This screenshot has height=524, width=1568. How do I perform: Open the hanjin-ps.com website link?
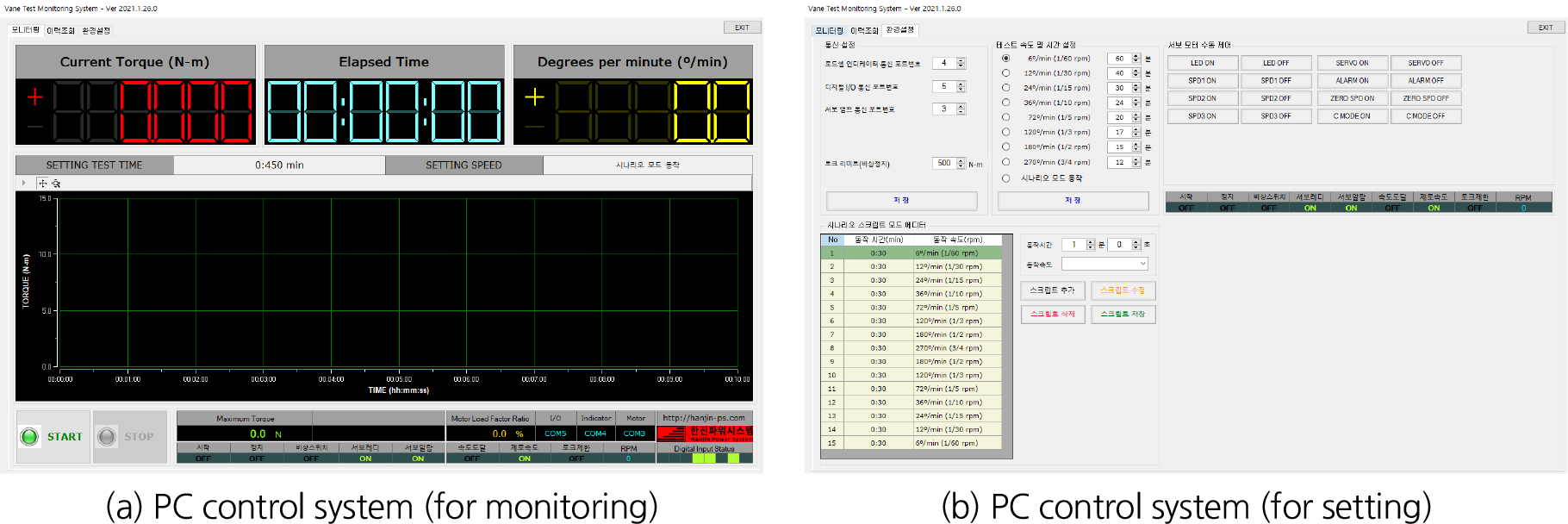click(704, 418)
